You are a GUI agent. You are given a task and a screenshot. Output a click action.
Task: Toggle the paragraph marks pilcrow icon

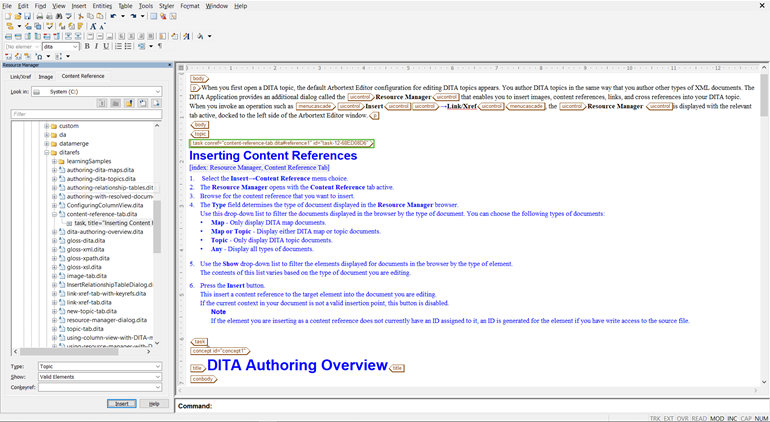tap(160, 46)
